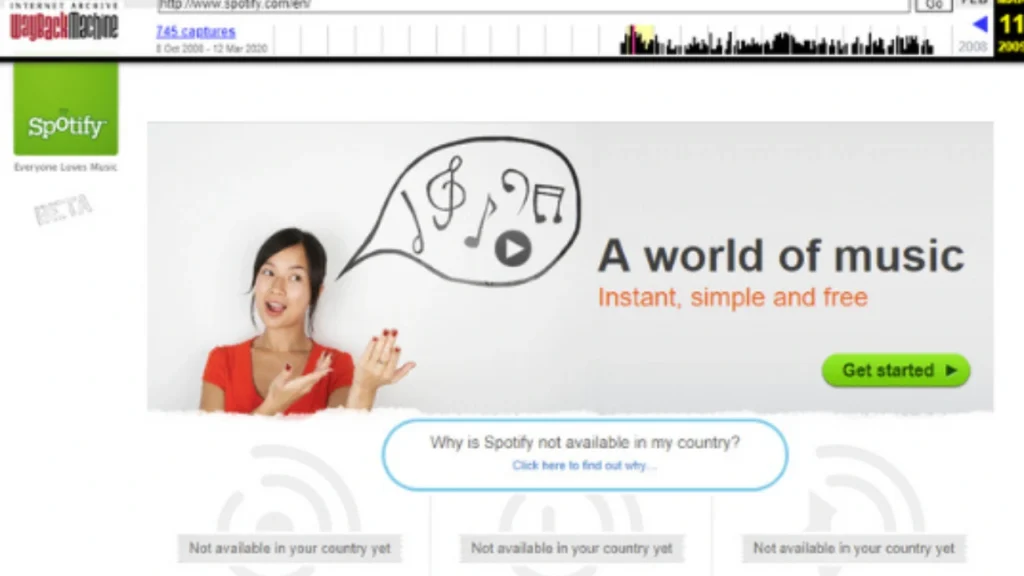
Task: Click the URL address input field
Action: 530,5
